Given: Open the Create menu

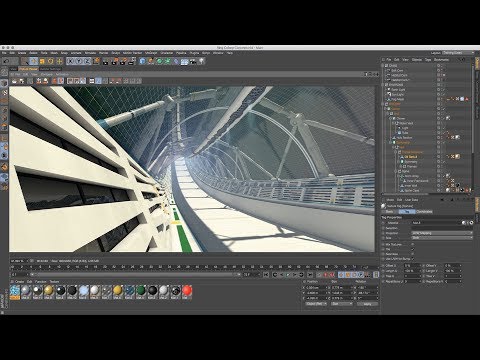Looking at the screenshot, I should click(x=22, y=53).
